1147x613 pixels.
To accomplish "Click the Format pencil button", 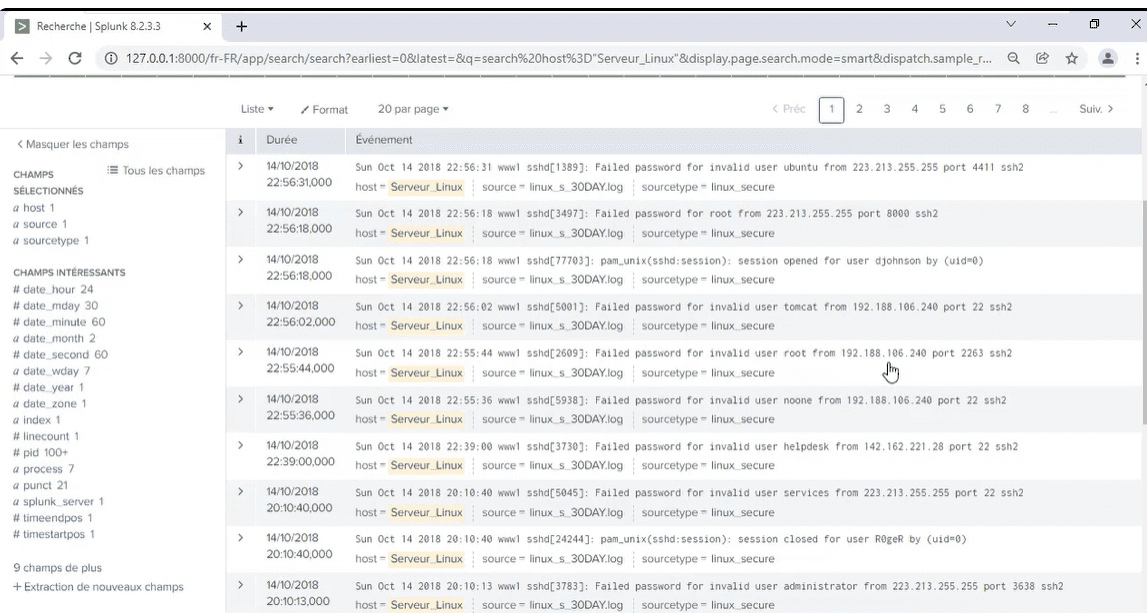I will tap(324, 110).
